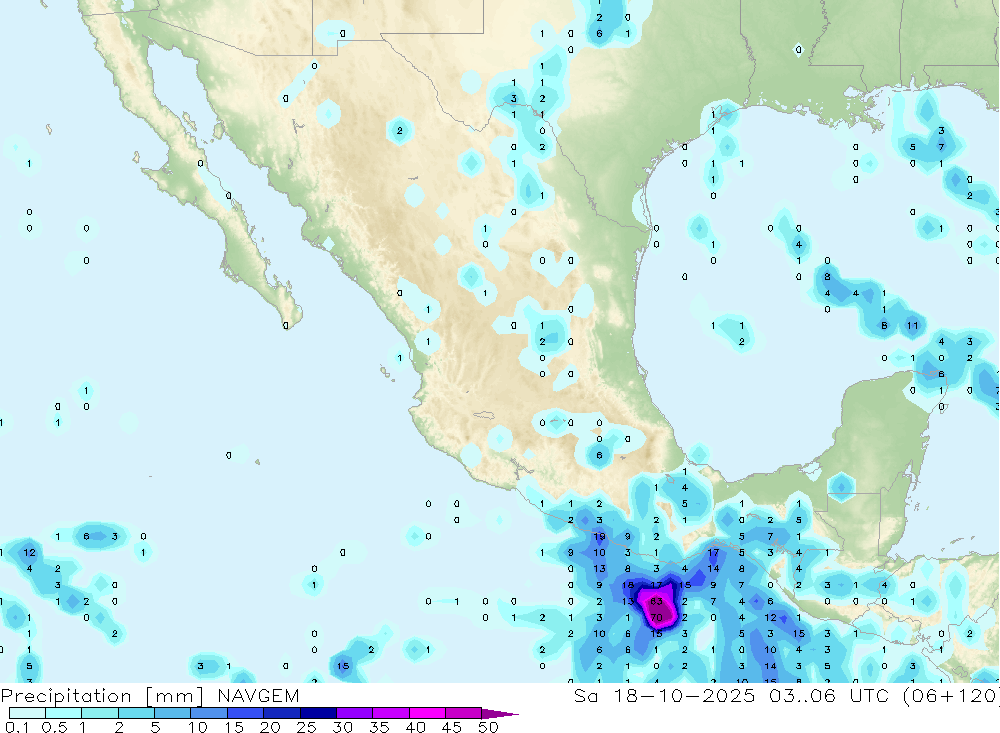1000x733 pixels.
Task: Select the 5–10 mm legend color swatch
Action: [173, 713]
